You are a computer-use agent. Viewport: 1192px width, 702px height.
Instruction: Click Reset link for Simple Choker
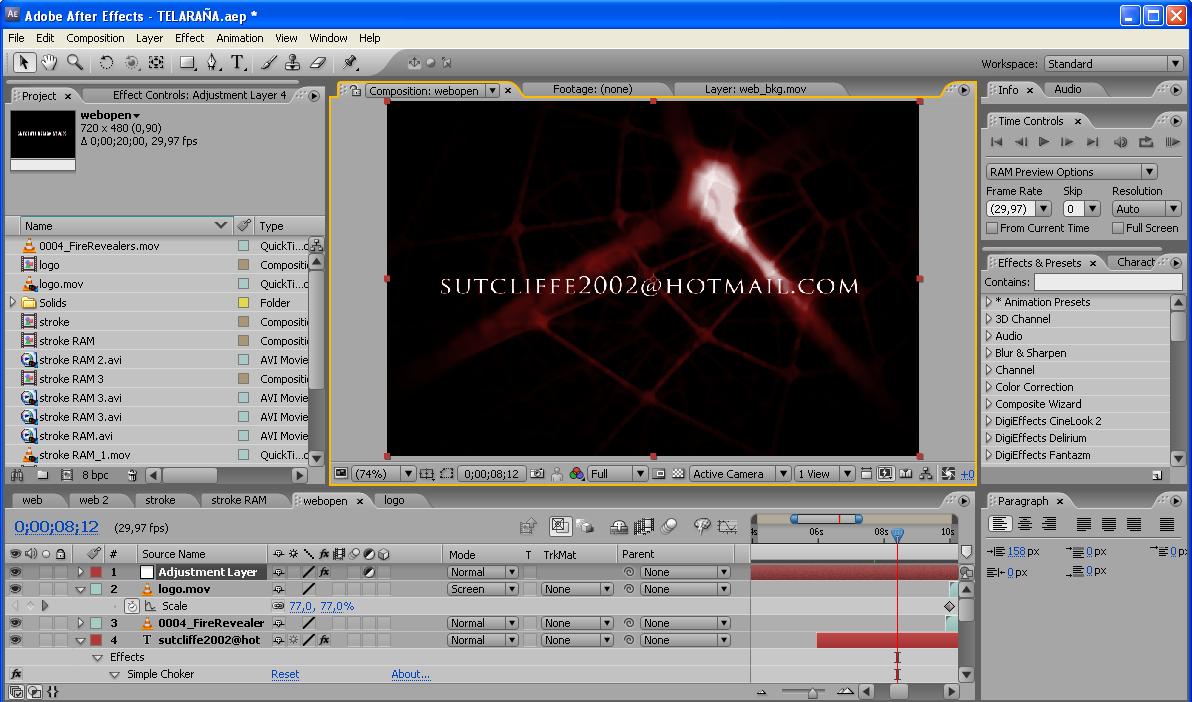[x=285, y=674]
